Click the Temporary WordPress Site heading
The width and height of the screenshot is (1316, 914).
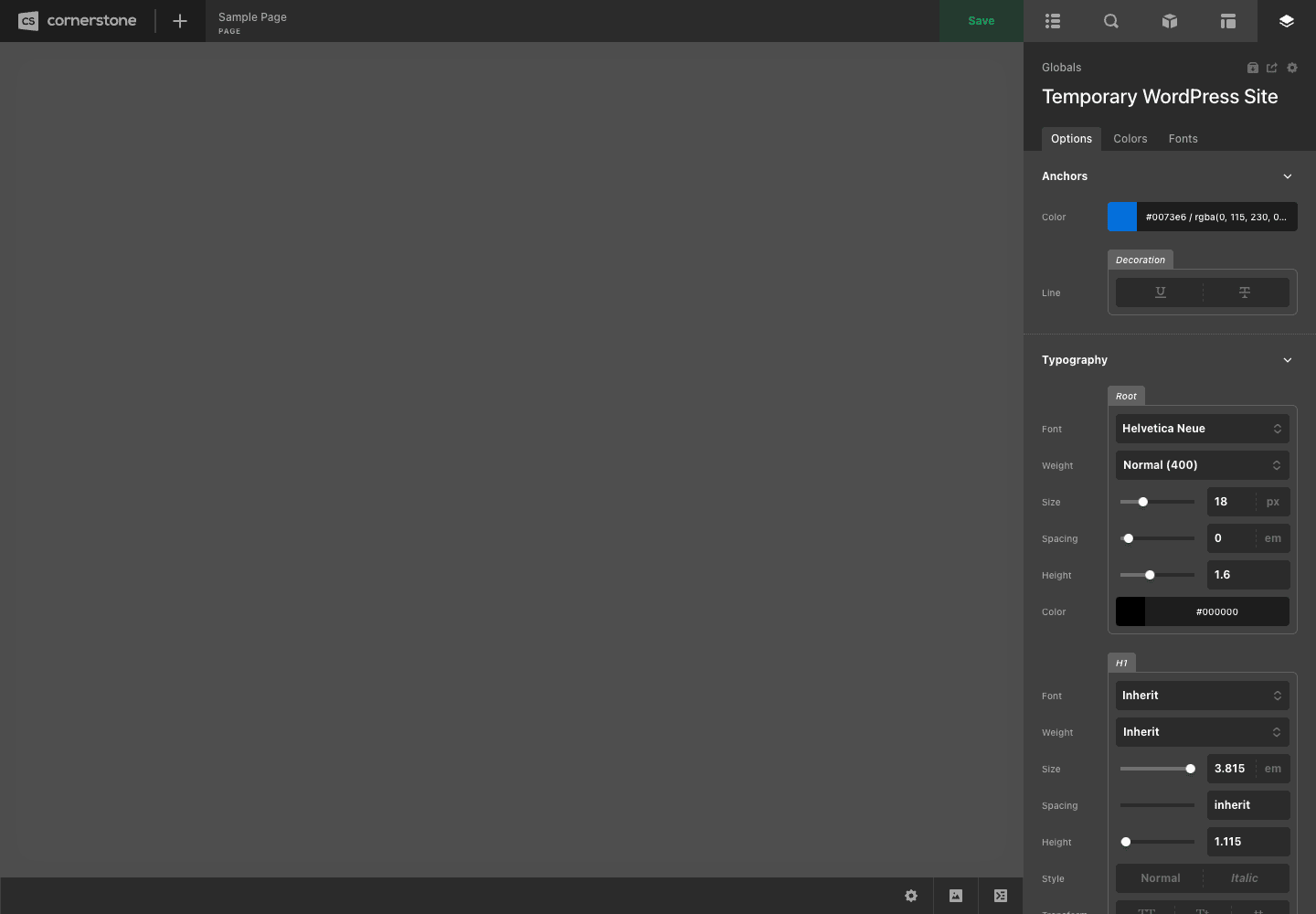click(1160, 97)
